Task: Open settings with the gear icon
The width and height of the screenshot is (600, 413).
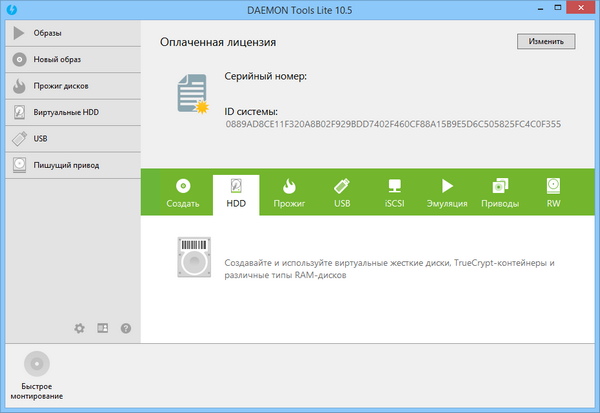Action: pos(80,328)
